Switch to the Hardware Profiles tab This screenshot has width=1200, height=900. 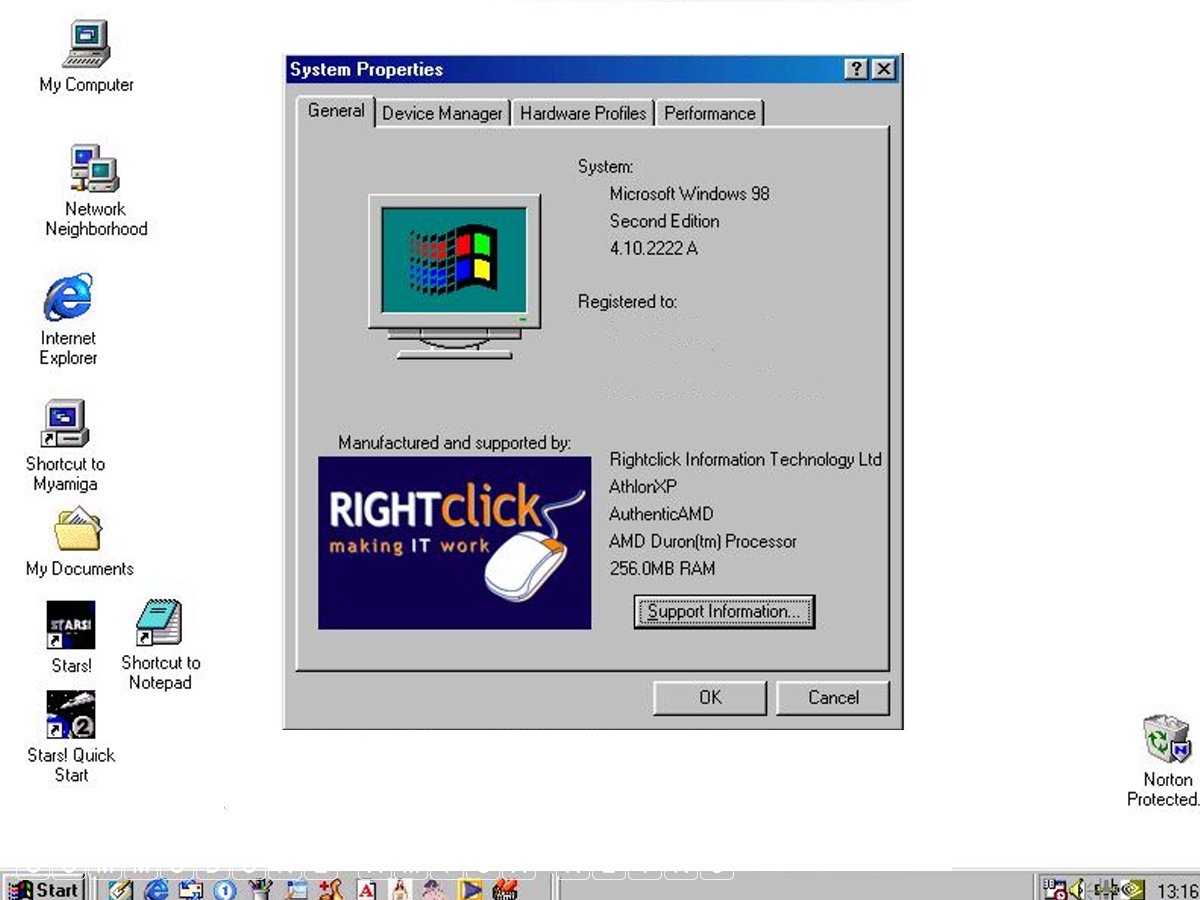click(x=583, y=114)
